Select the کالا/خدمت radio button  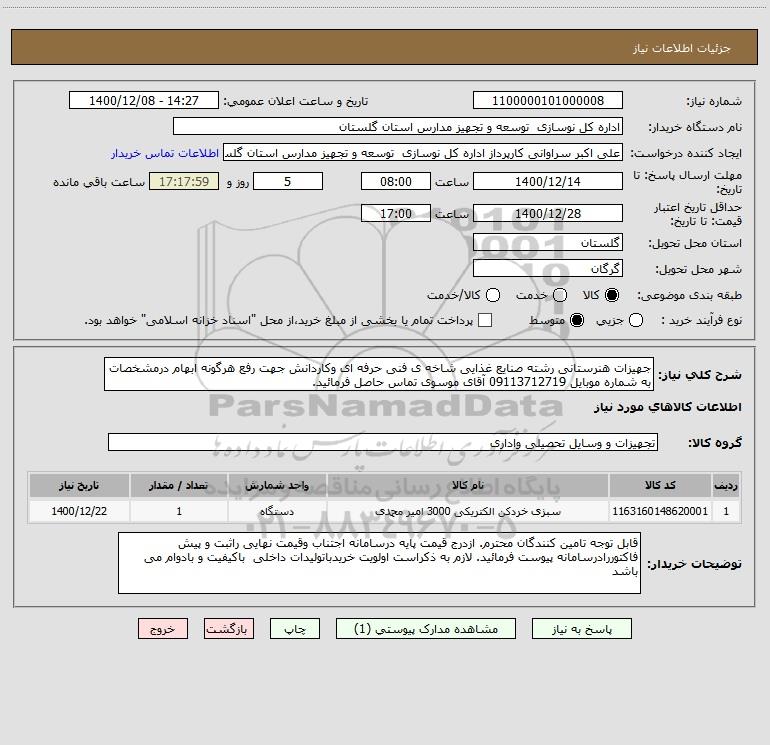click(493, 295)
